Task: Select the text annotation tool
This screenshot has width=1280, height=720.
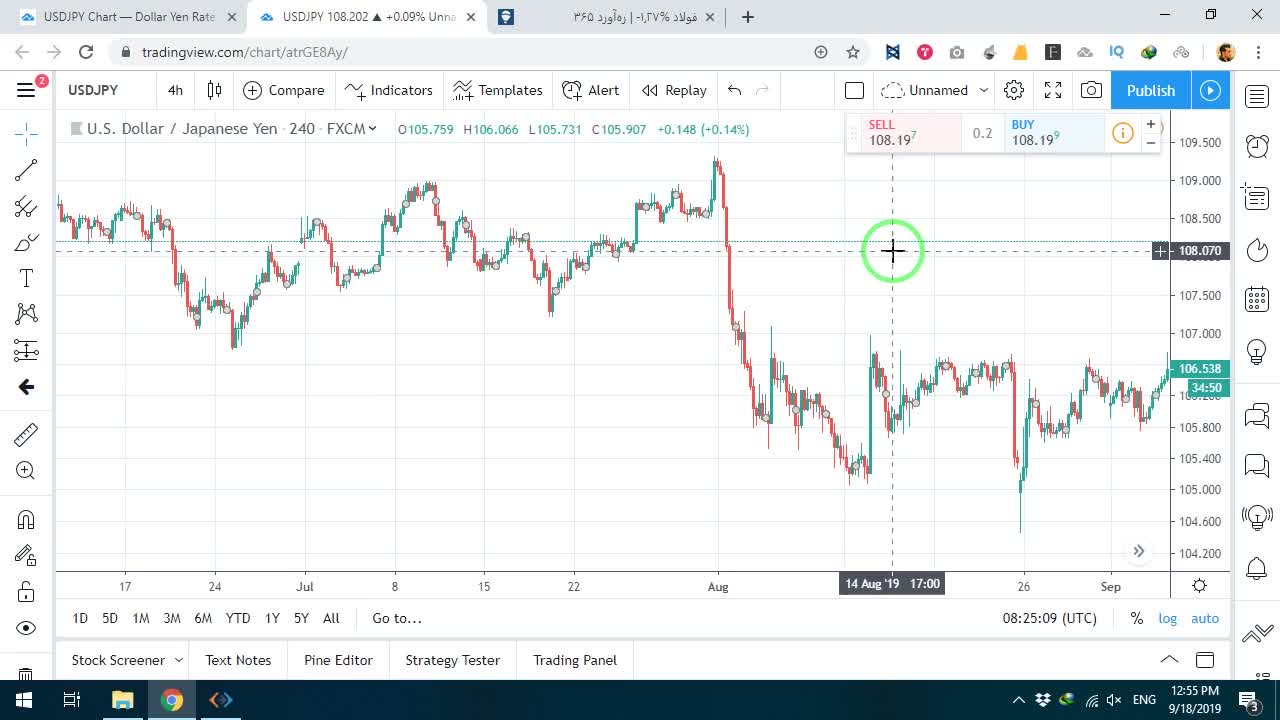Action: (26, 279)
